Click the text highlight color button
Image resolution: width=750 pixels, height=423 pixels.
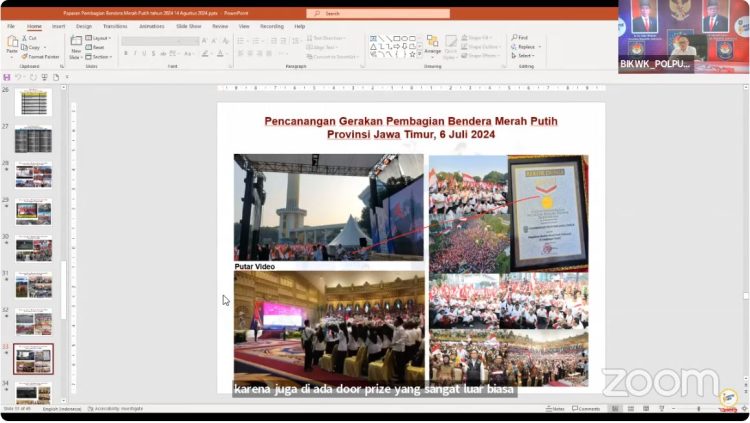tap(205, 54)
